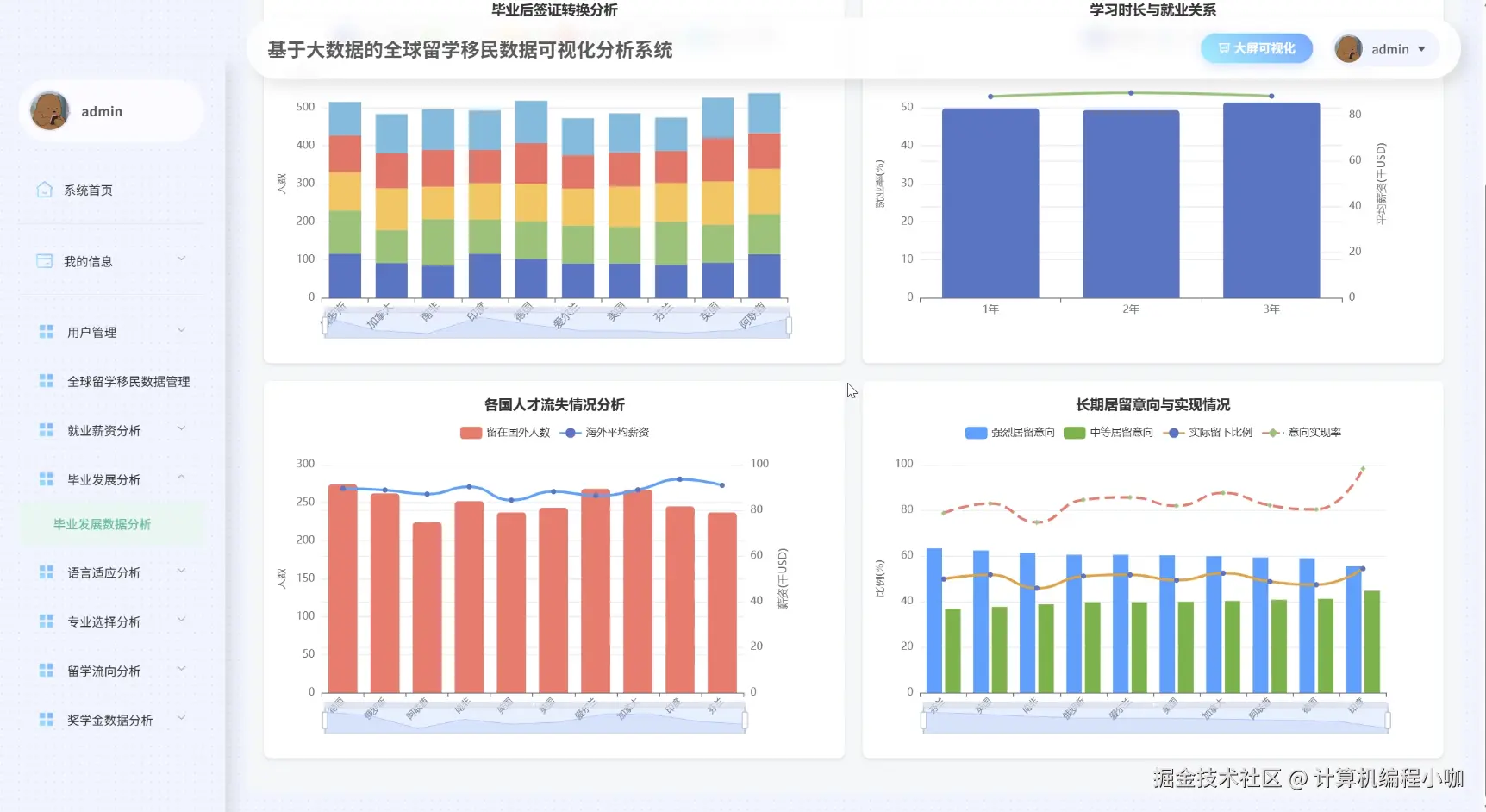1486x812 pixels.
Task: Select the 就业薪资分析 sidebar icon
Action: pyautogui.click(x=45, y=429)
